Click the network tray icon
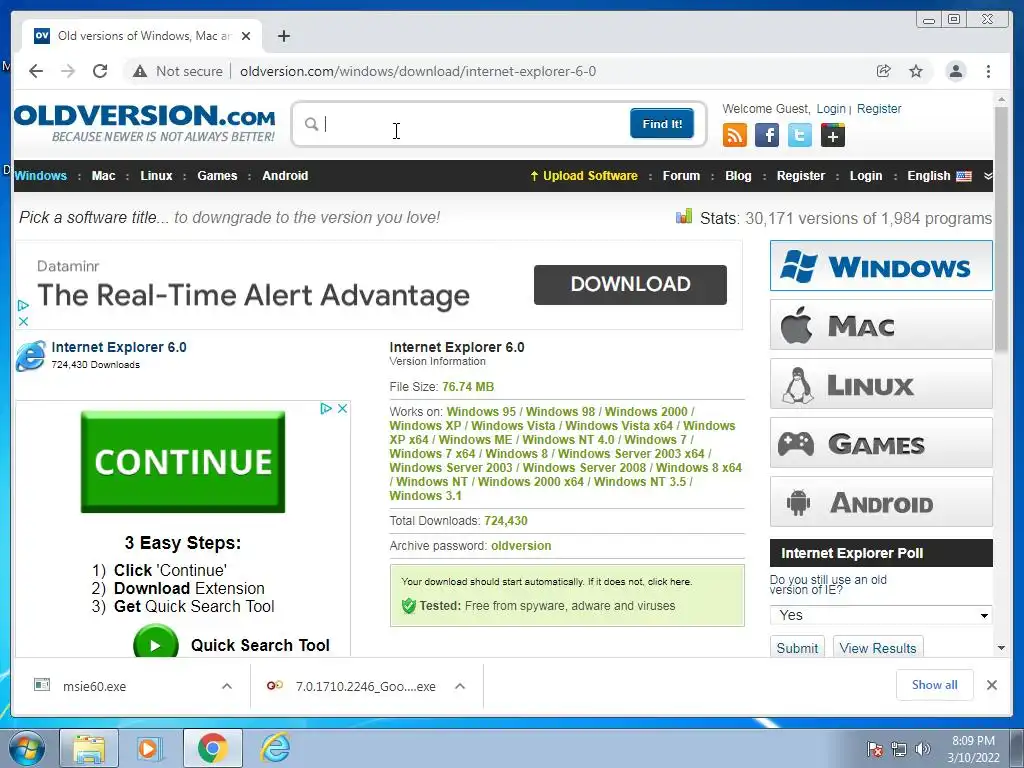 point(899,749)
